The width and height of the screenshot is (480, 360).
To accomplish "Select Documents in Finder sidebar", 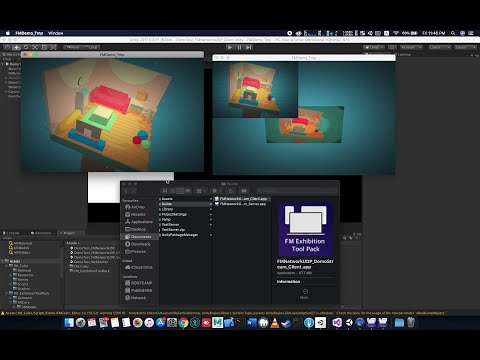I will coord(138,237).
